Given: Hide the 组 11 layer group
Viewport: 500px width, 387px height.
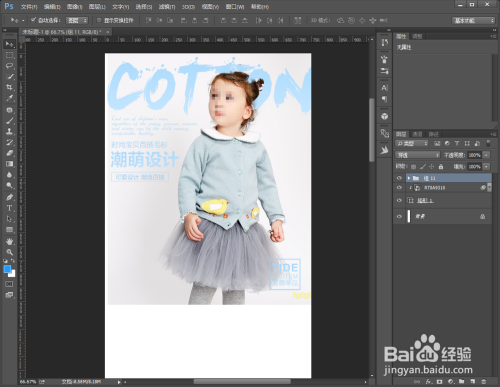Looking at the screenshot, I should (x=399, y=178).
